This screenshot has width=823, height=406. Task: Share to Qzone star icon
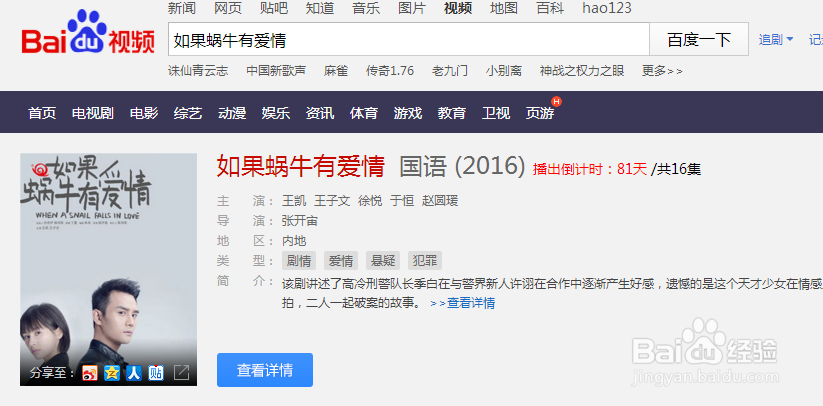coord(112,373)
